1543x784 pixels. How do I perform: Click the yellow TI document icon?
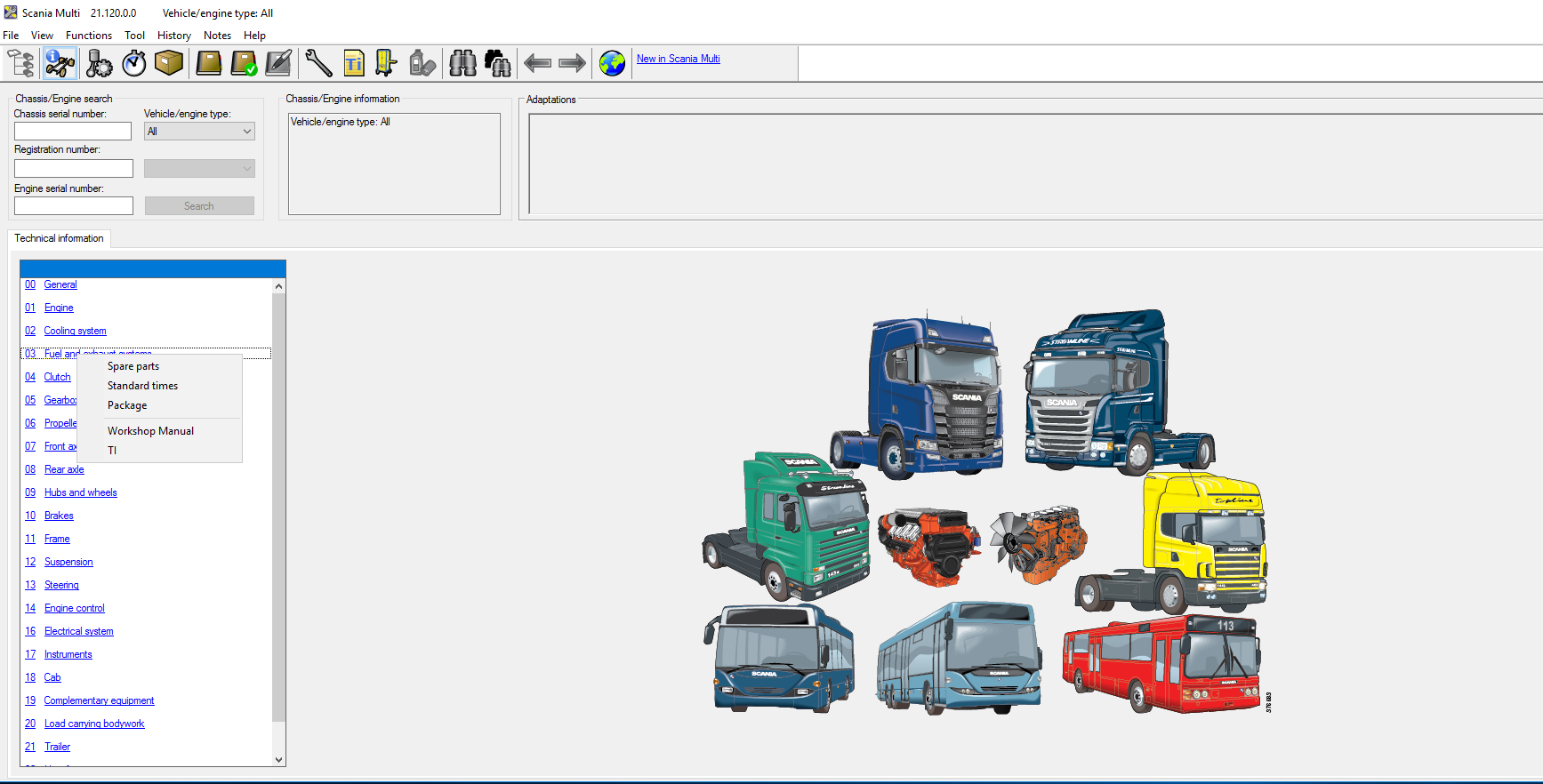click(354, 63)
